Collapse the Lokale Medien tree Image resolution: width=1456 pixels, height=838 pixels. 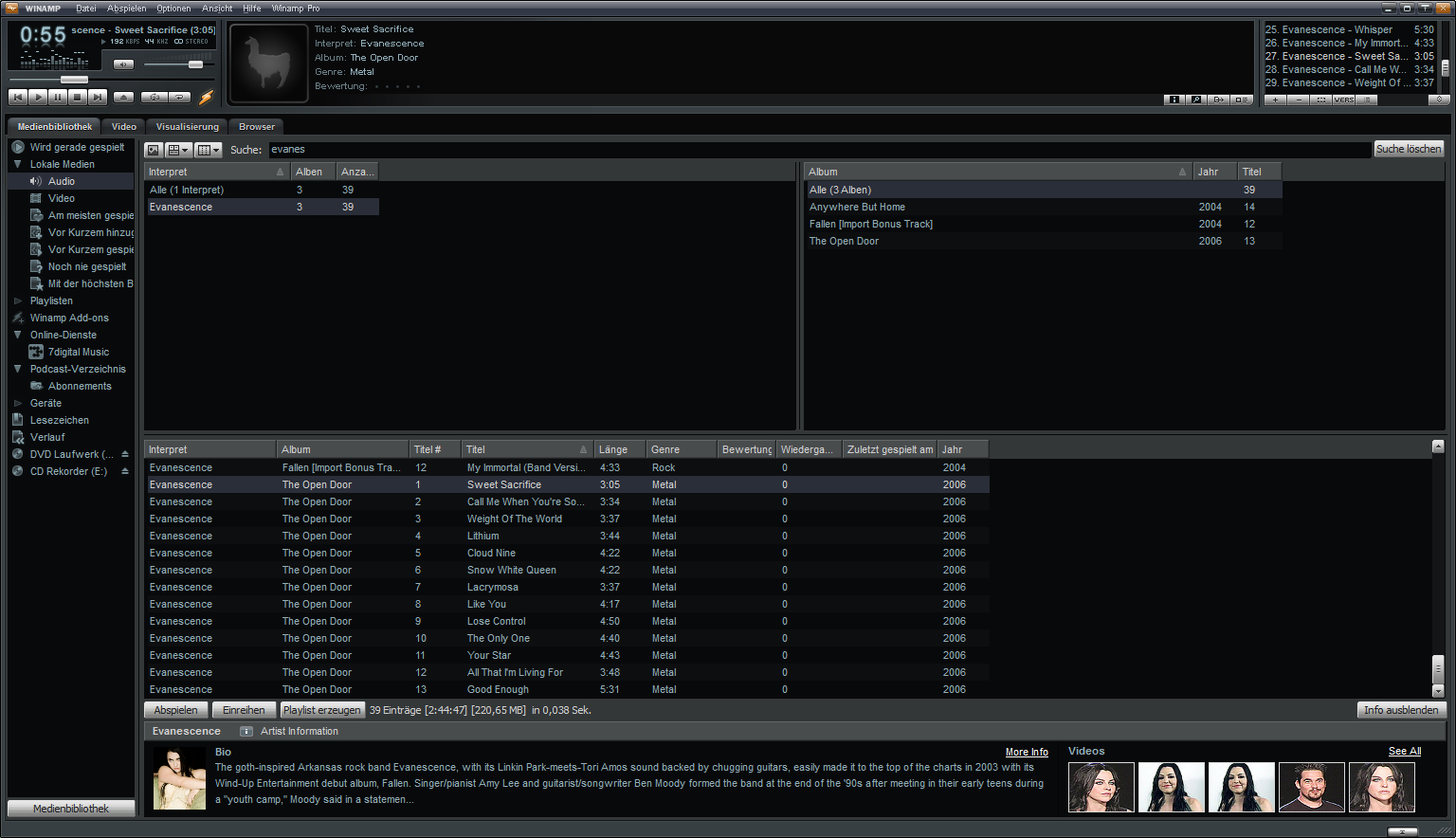tap(18, 164)
